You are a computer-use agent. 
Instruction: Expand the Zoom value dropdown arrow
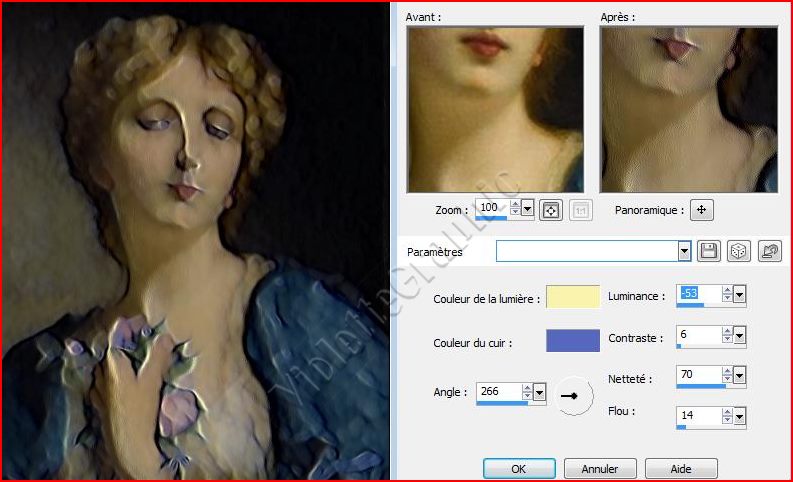[528, 208]
